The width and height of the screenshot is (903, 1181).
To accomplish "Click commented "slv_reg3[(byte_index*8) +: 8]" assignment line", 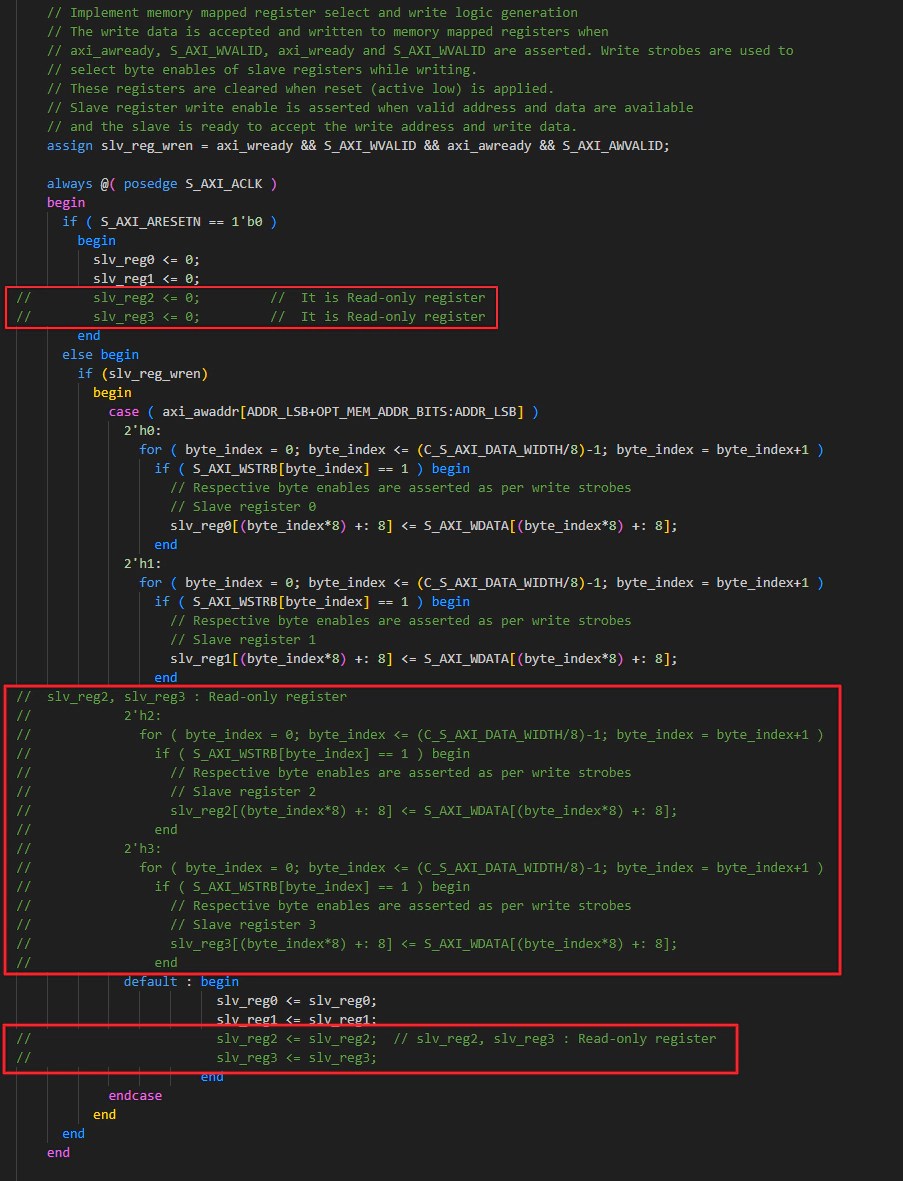I will coord(423,944).
